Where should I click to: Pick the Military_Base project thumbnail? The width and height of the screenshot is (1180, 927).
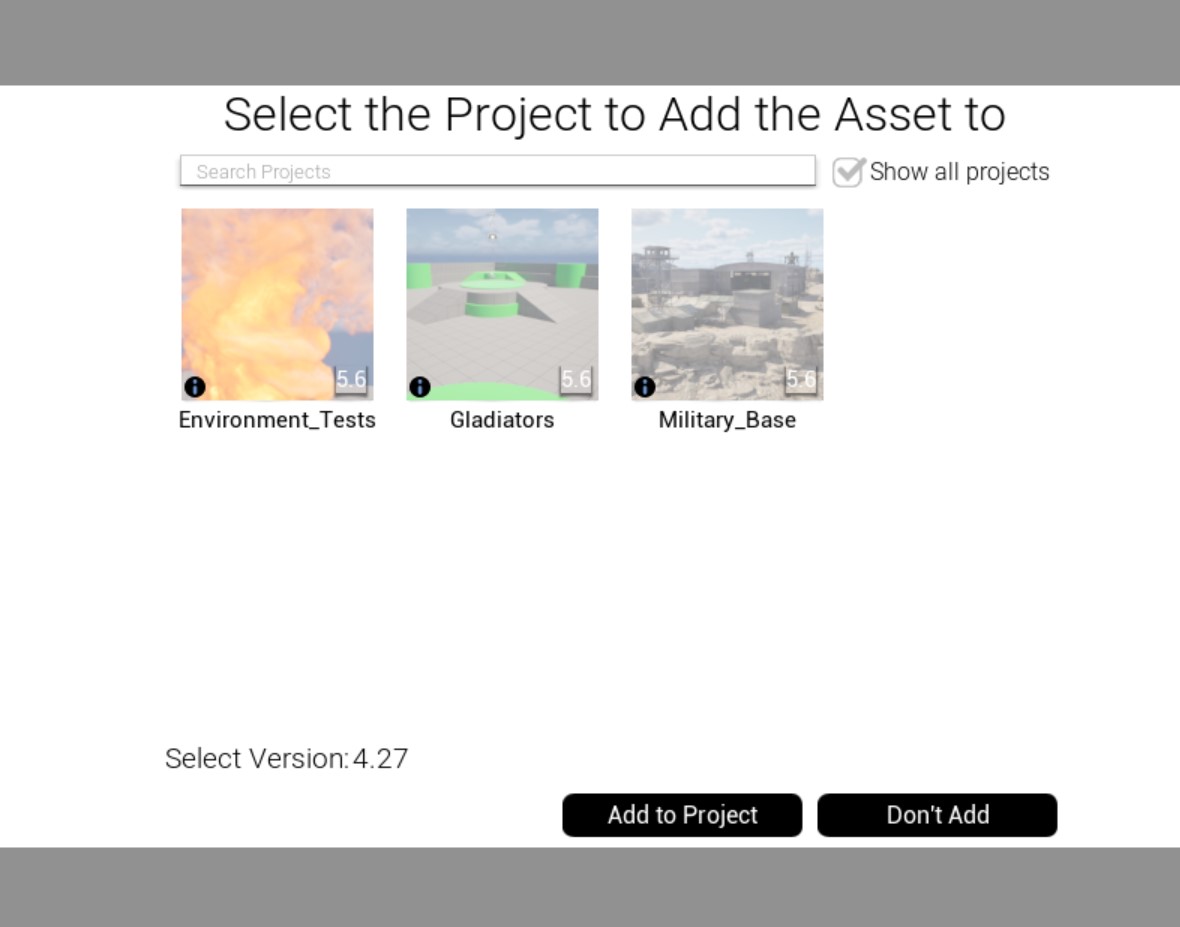tap(727, 305)
